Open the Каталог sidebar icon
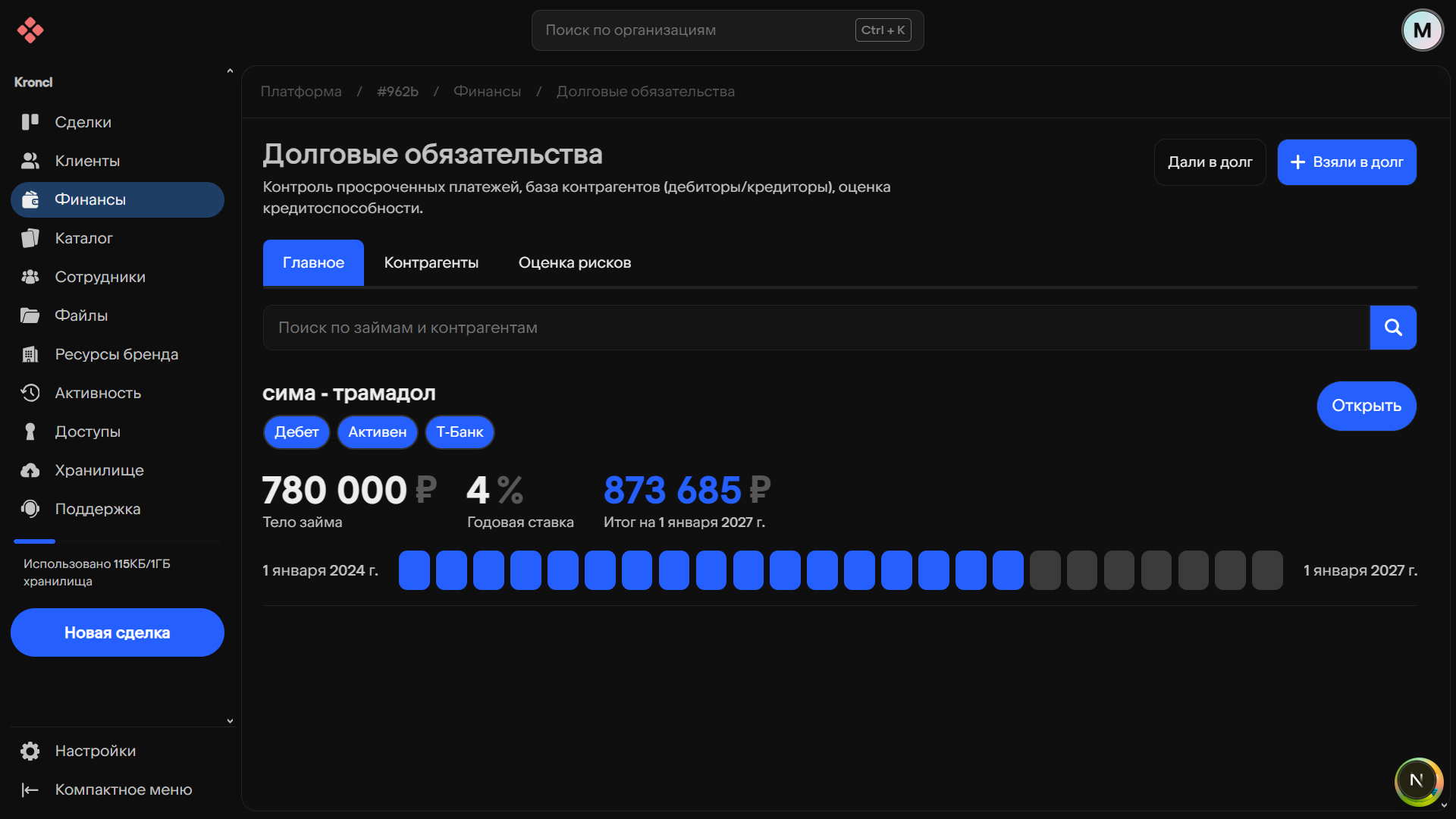The width and height of the screenshot is (1456, 819). pyautogui.click(x=30, y=238)
